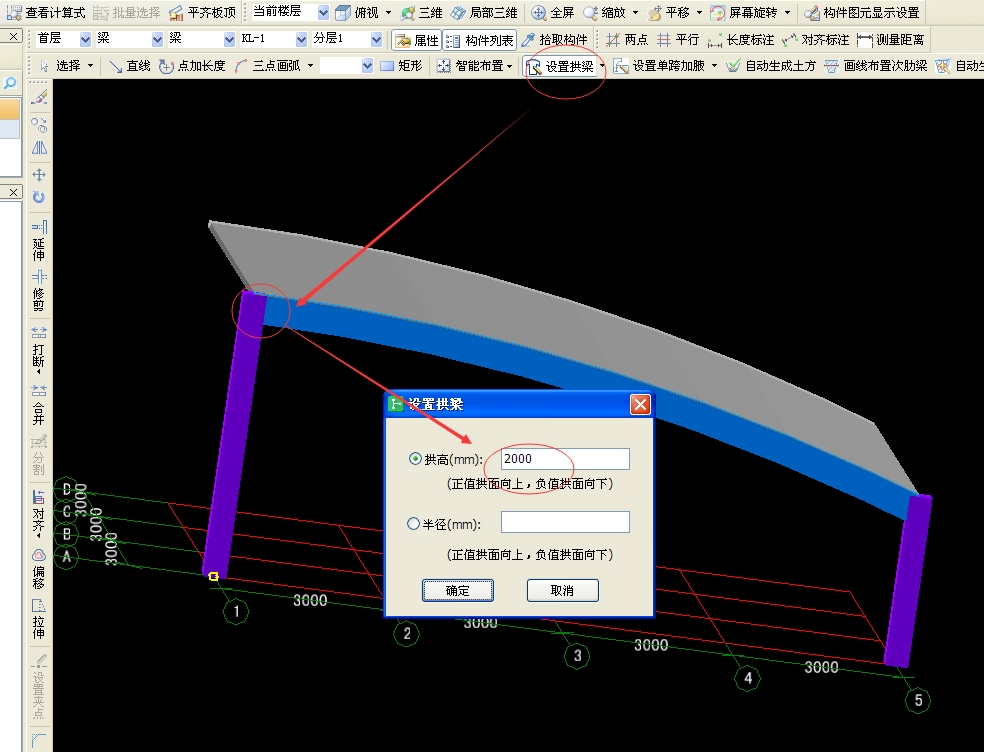This screenshot has width=984, height=752.
Task: Select 拱高(mm) radio option
Action: click(x=415, y=459)
